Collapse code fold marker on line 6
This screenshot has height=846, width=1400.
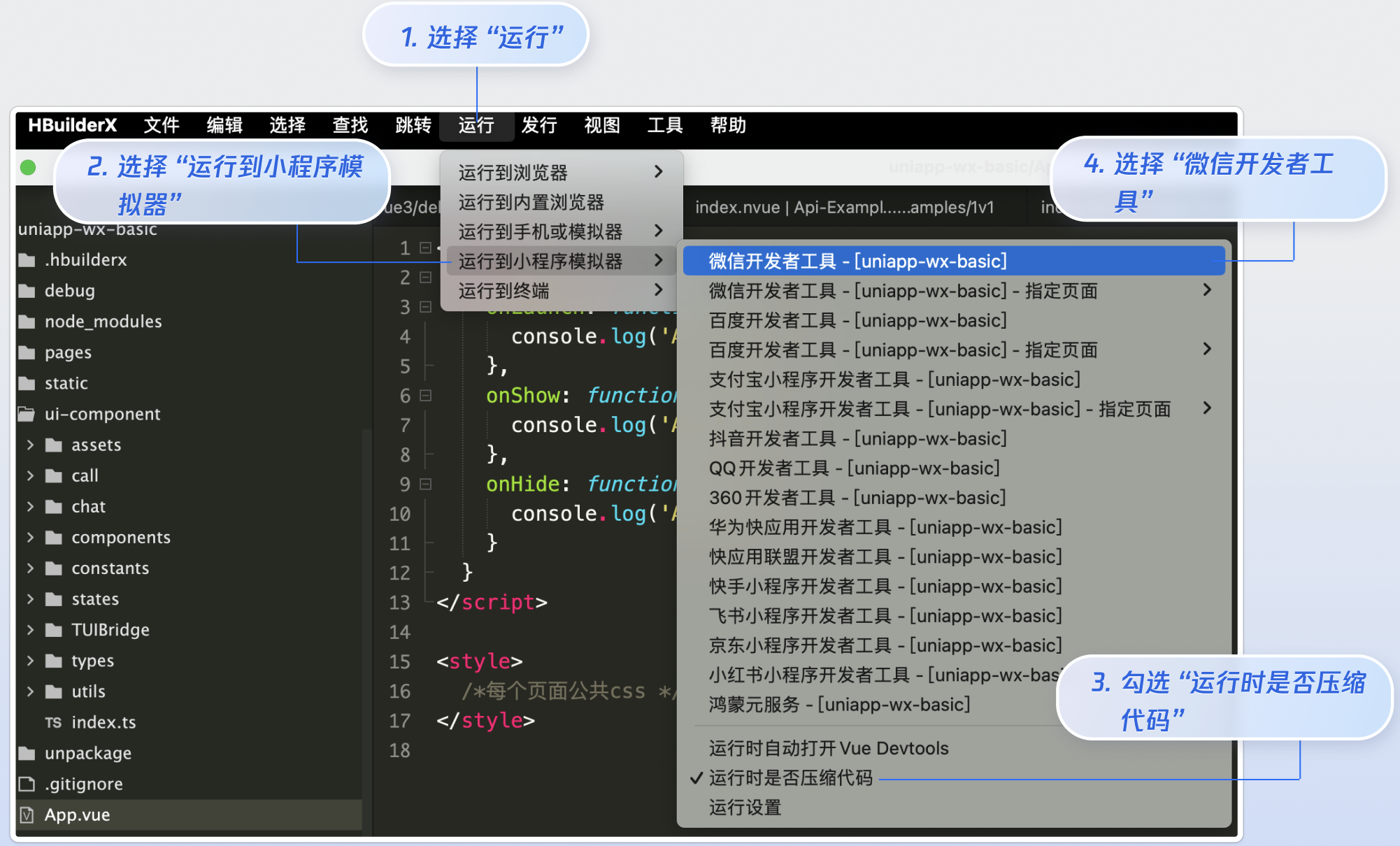[x=425, y=396]
